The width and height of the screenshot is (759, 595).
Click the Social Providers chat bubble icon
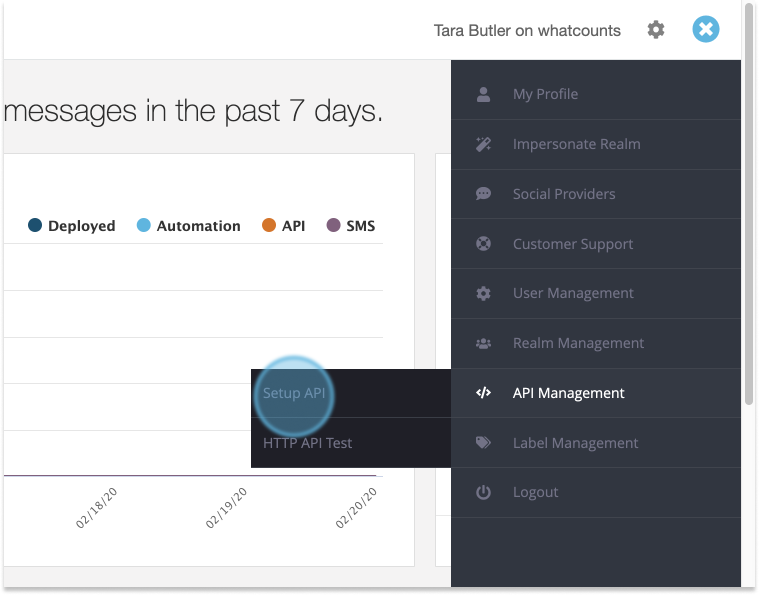(x=484, y=194)
